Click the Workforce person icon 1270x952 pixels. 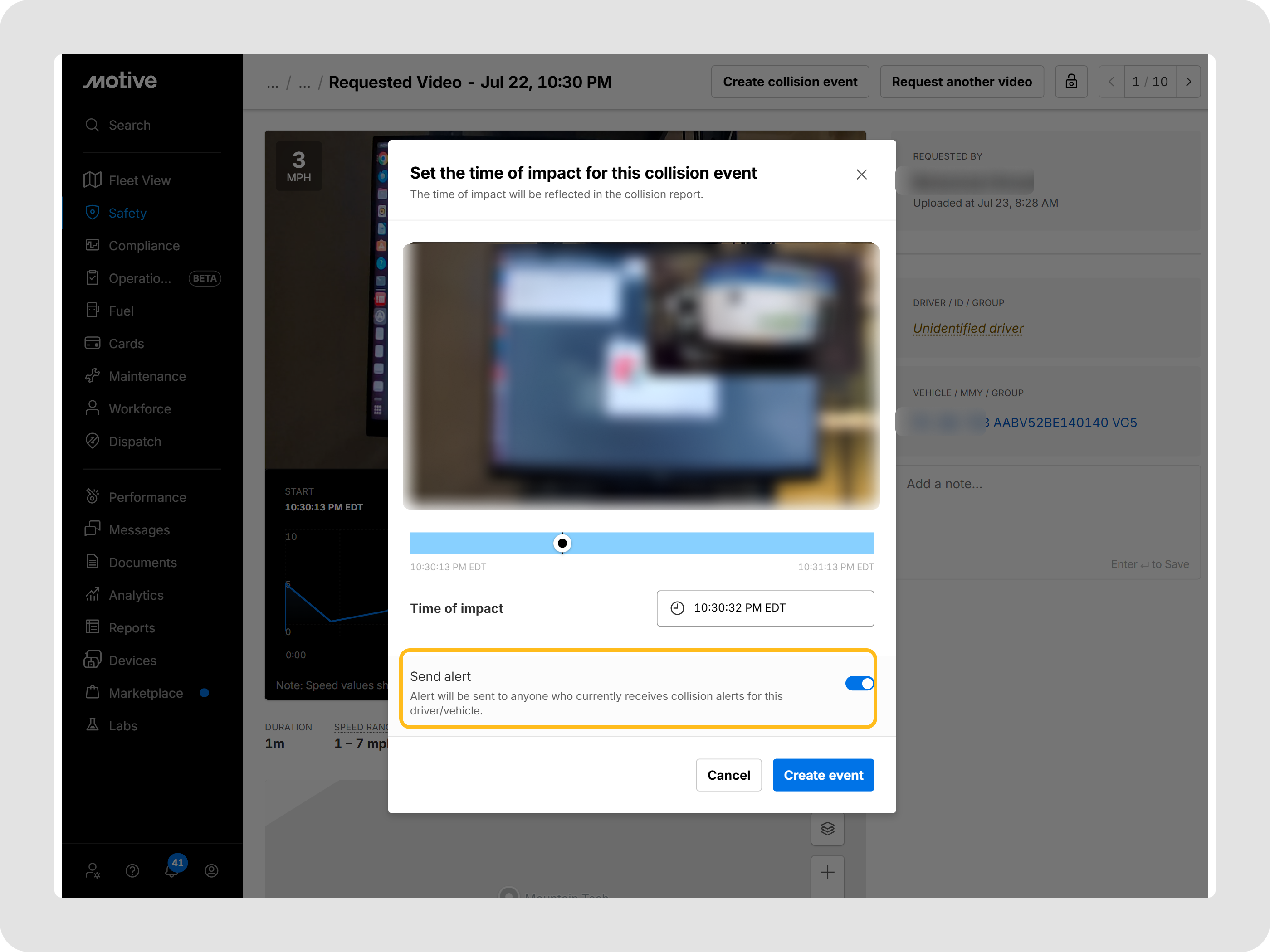(93, 408)
